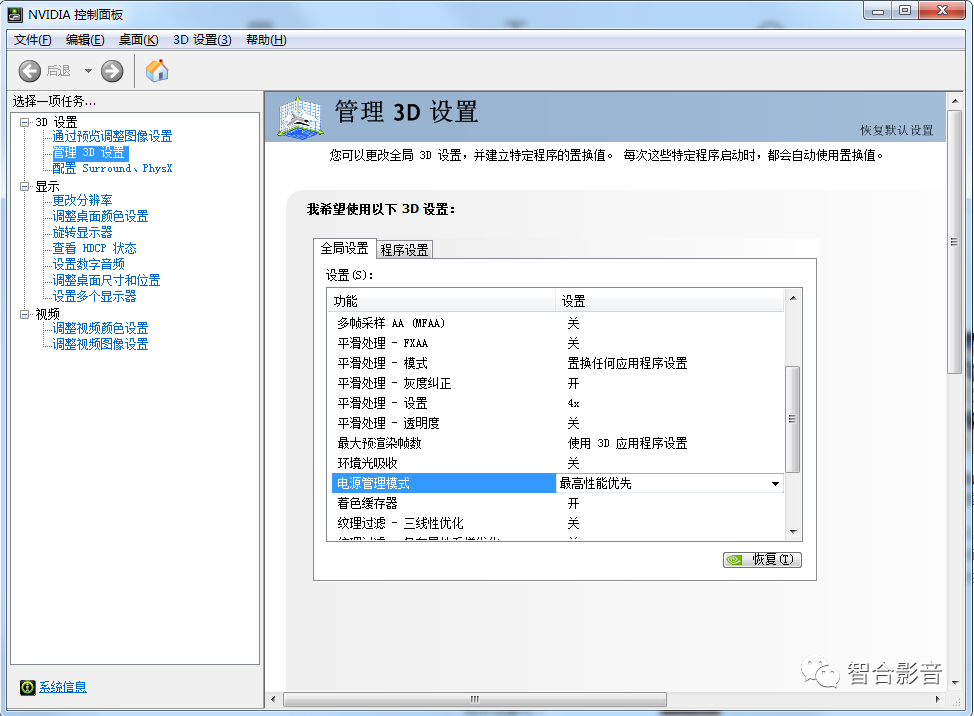
Task: Select the 平滑处理 - 灰度纠正 row
Action: pyautogui.click(x=557, y=383)
